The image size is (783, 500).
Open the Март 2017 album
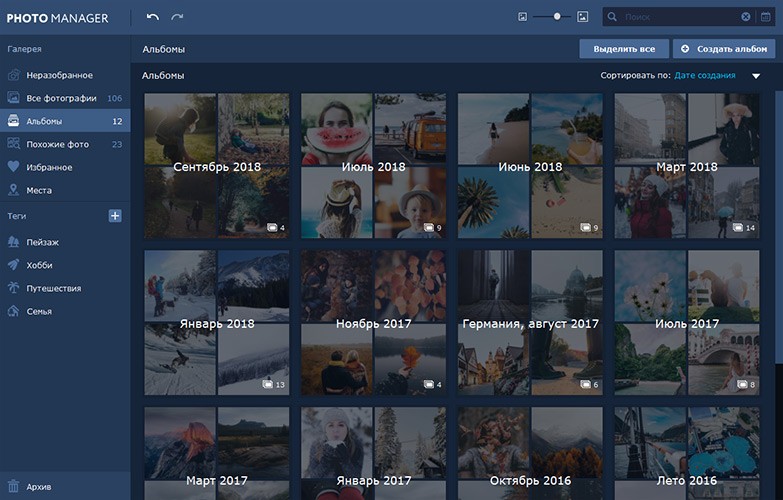(x=217, y=454)
